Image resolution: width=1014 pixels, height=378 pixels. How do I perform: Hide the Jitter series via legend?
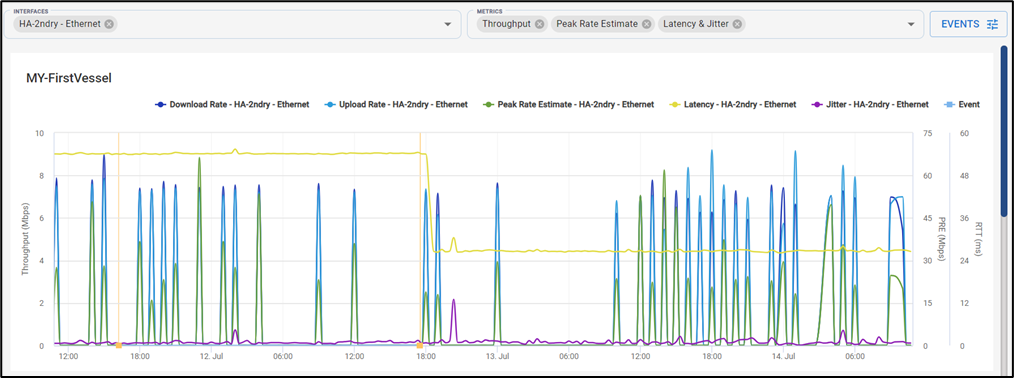(x=870, y=104)
